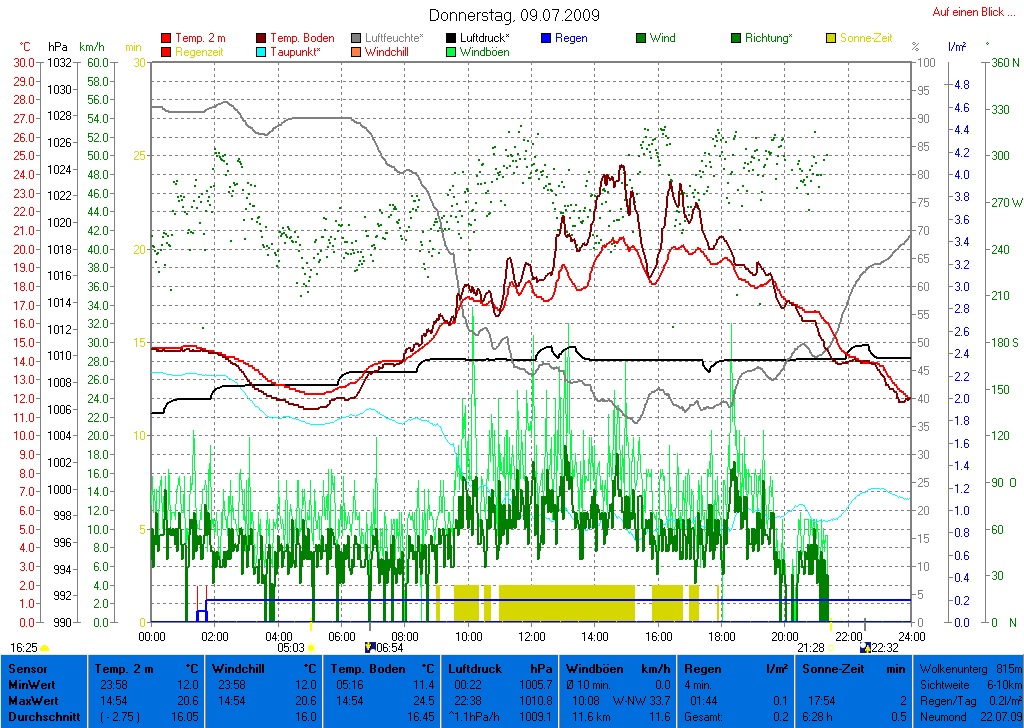The width and height of the screenshot is (1024, 728).
Task: Click the sunset sun icon beside 21:28
Action: point(831,648)
